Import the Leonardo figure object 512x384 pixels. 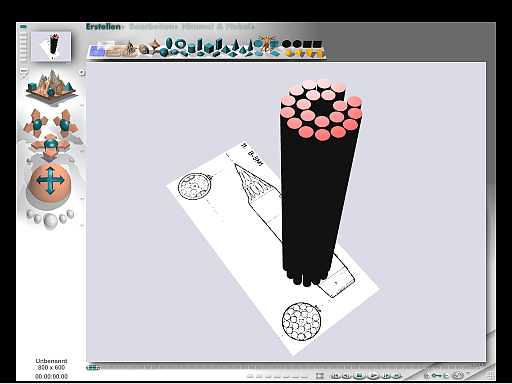(x=266, y=43)
